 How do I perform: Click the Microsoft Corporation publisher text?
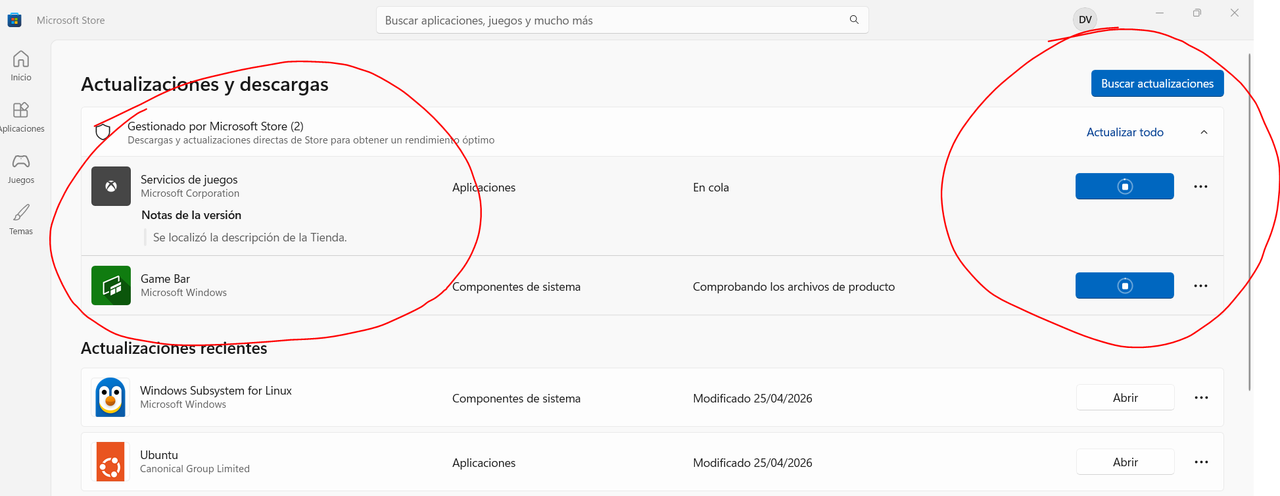pyautogui.click(x=190, y=193)
